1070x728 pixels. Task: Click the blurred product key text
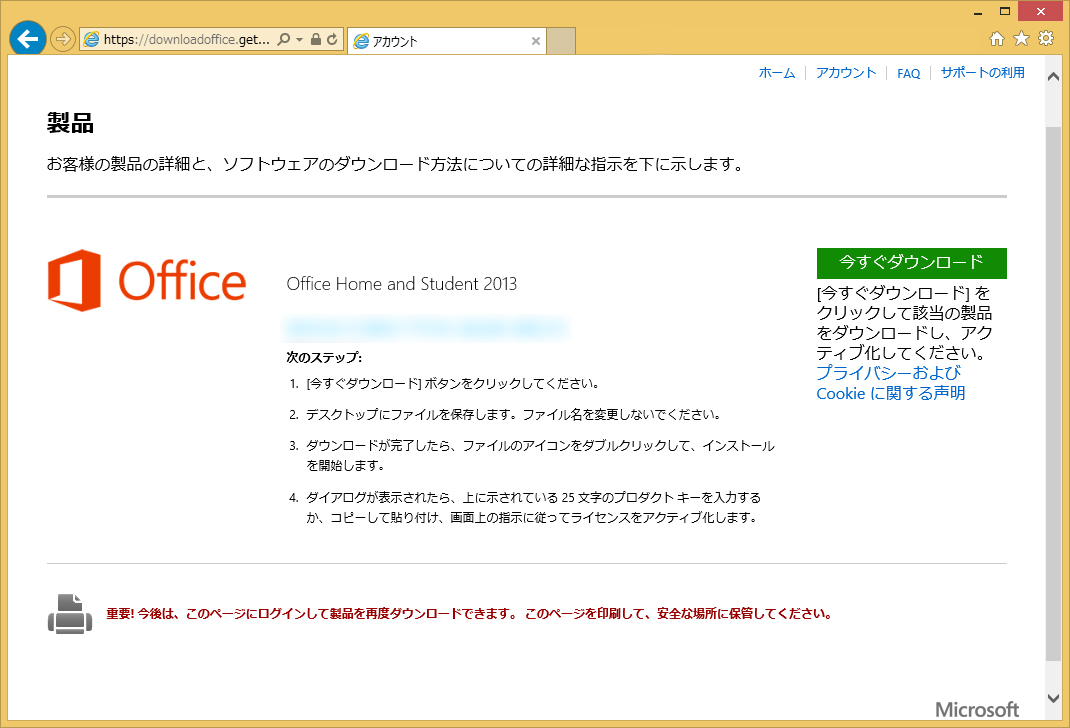tap(425, 328)
